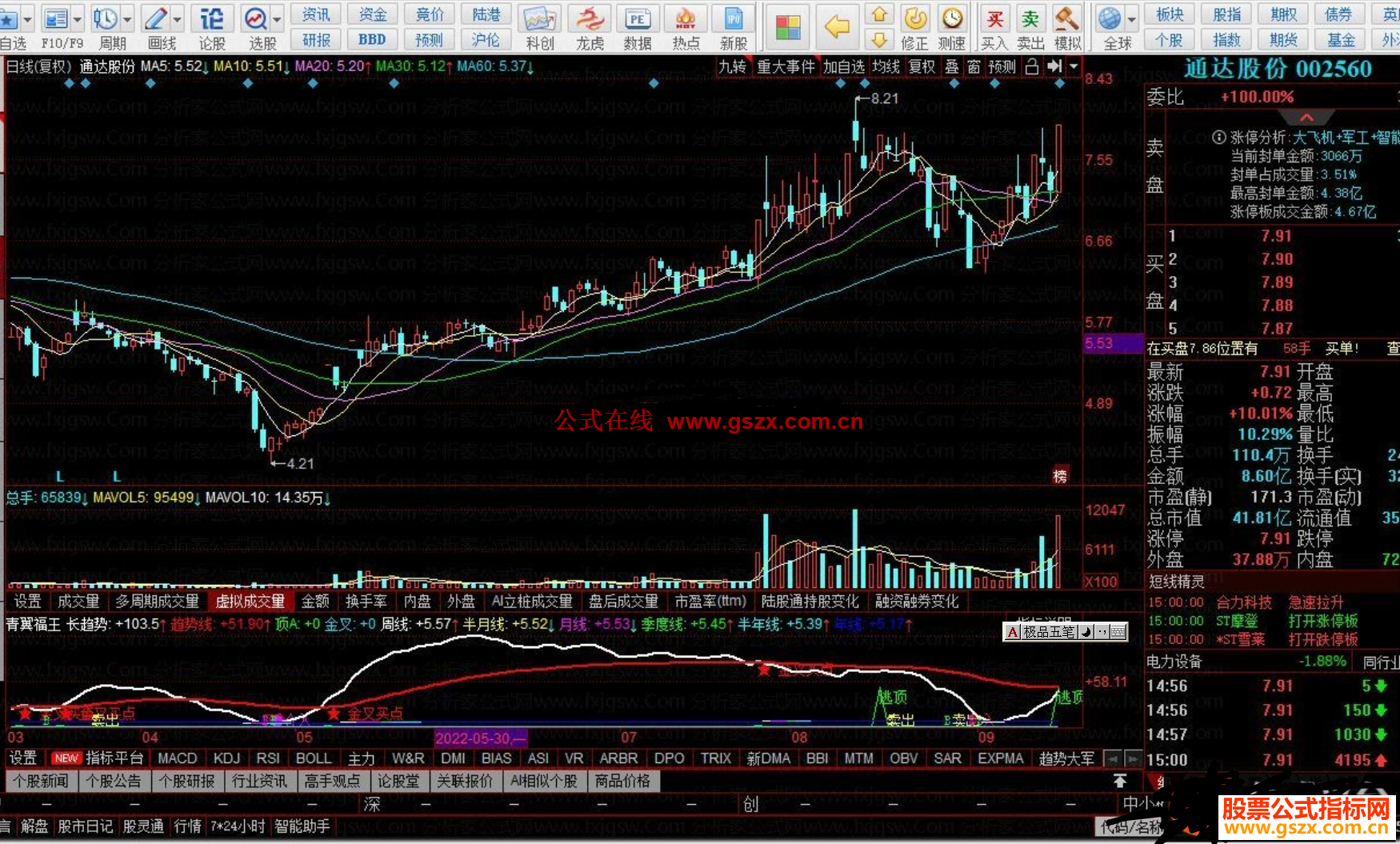Image resolution: width=1400 pixels, height=844 pixels.
Task: Click the 合力科技 急速拉升 alert row
Action: point(1272,602)
